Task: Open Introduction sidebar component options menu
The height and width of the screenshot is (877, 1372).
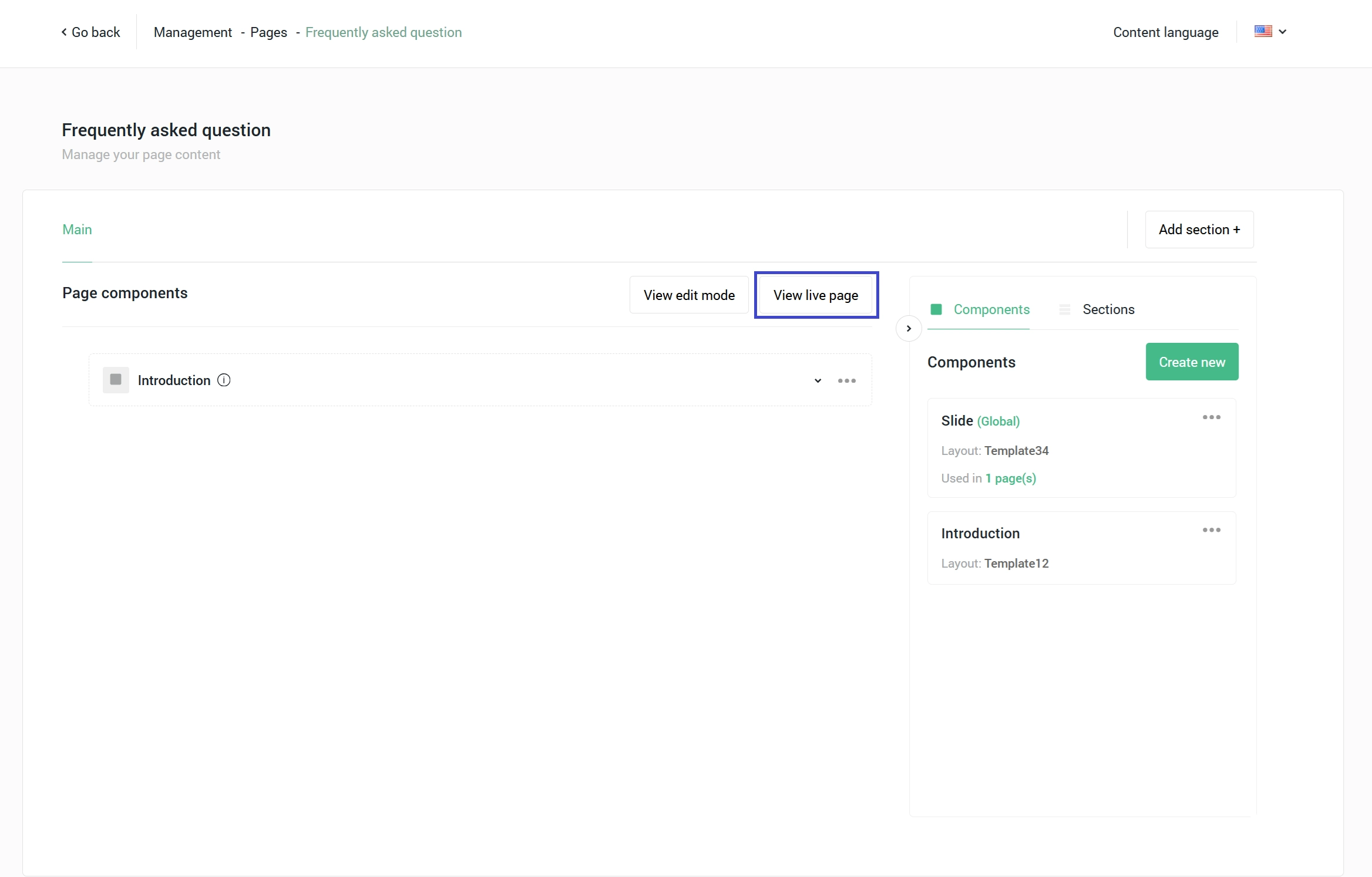Action: point(1211,530)
